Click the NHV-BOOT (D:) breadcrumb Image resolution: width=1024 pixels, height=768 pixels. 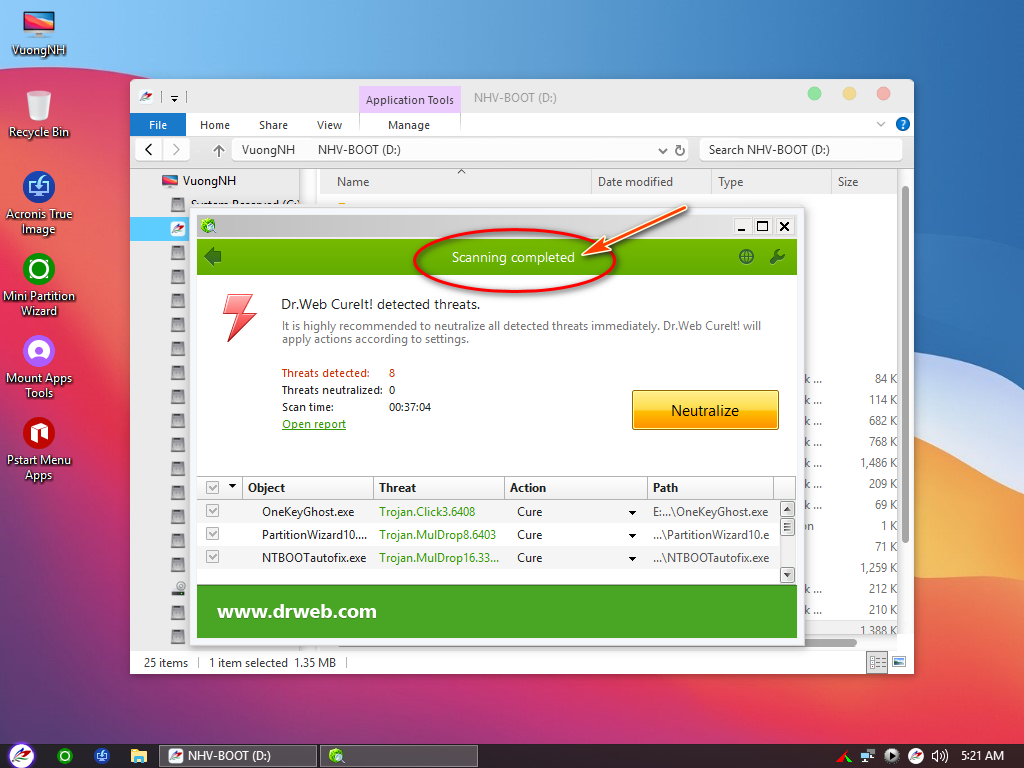click(359, 150)
